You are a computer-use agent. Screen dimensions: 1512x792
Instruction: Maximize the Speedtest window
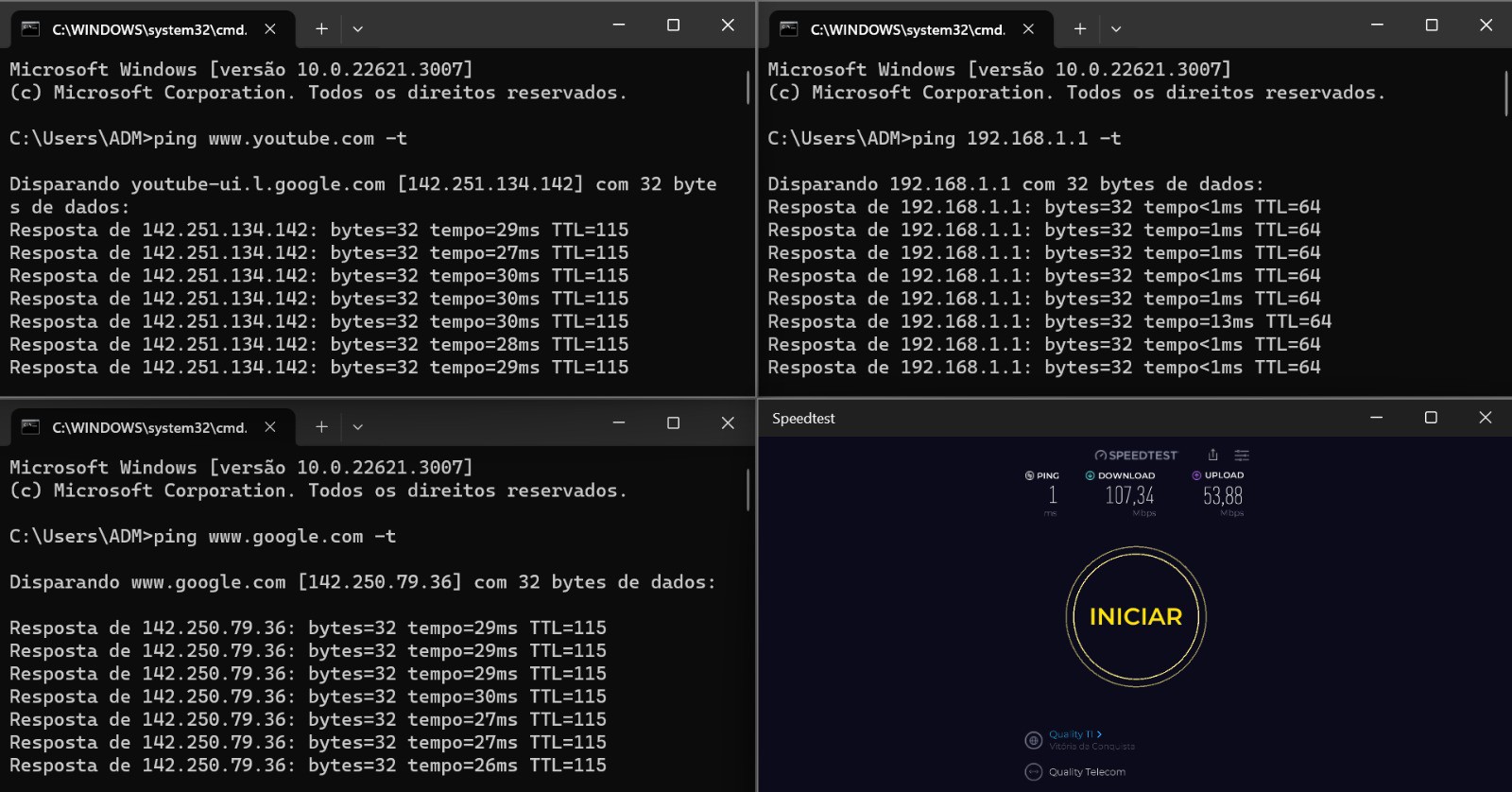(x=1431, y=418)
